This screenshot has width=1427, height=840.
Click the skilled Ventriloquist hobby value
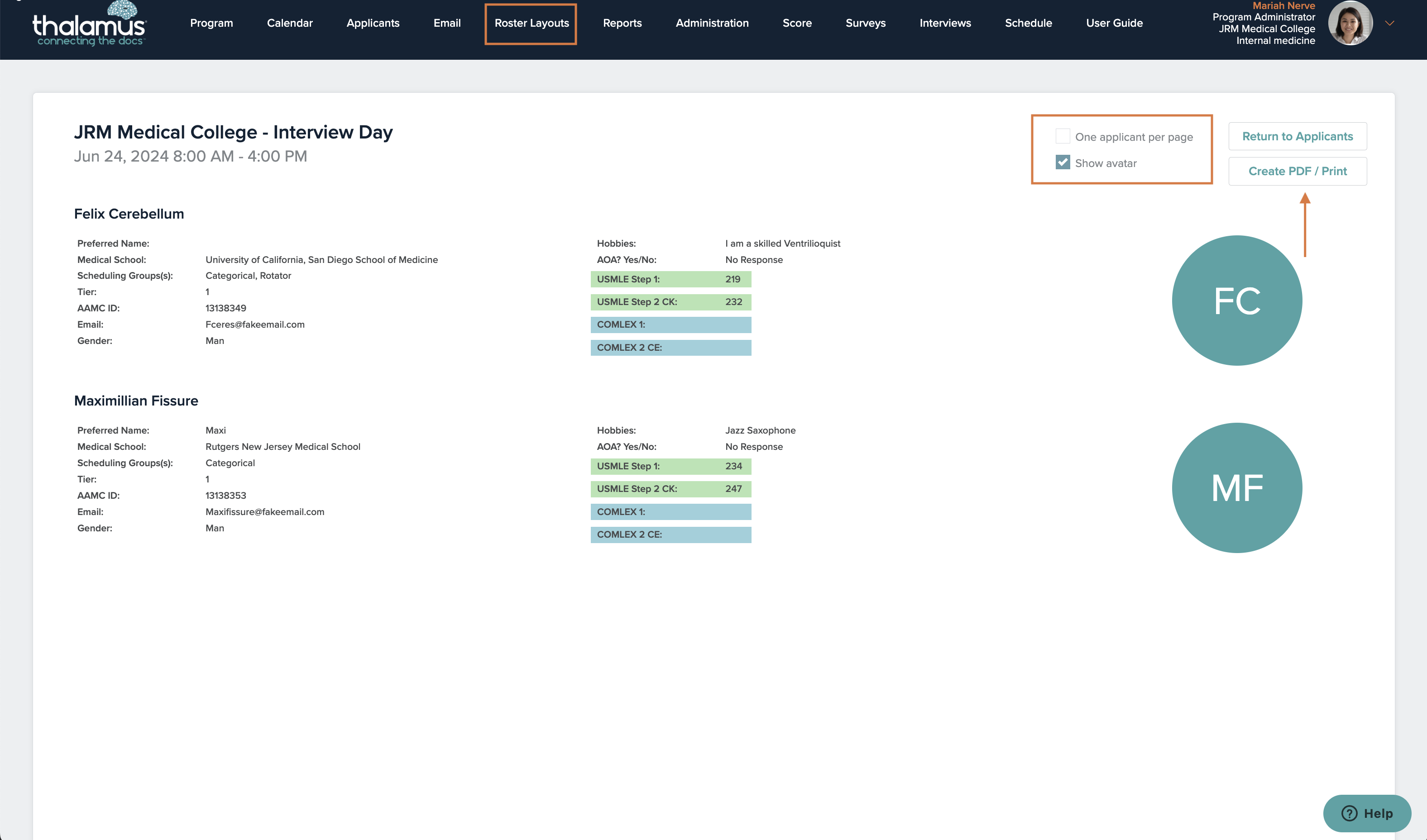click(x=783, y=243)
